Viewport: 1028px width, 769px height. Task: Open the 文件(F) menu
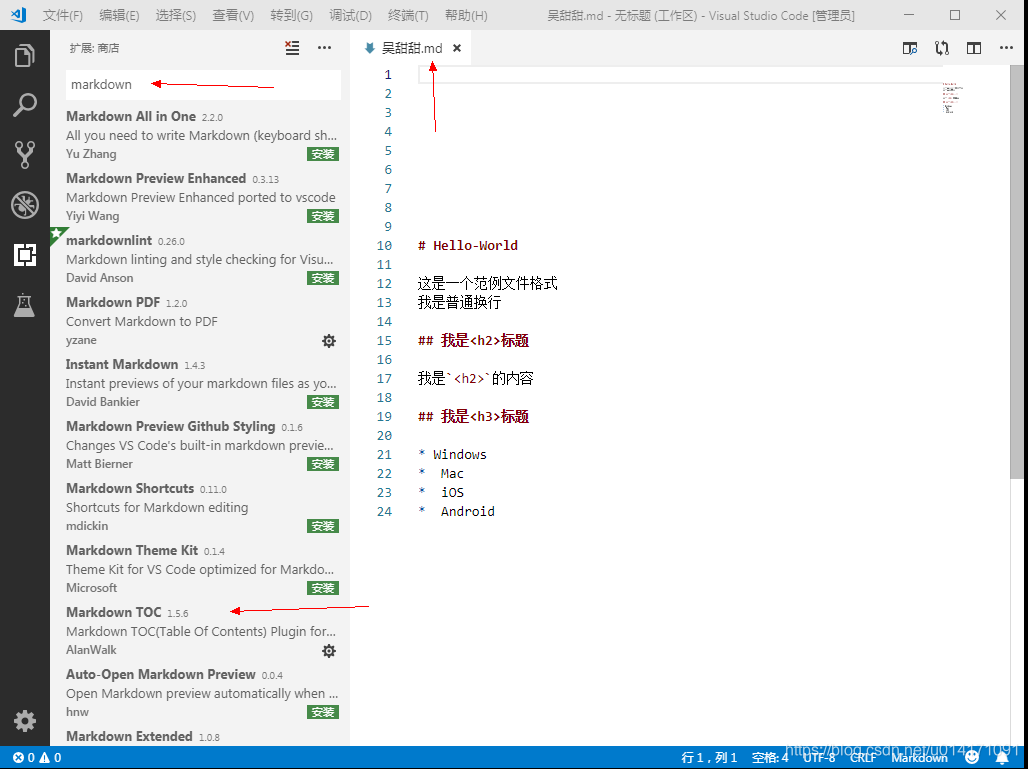click(x=62, y=15)
